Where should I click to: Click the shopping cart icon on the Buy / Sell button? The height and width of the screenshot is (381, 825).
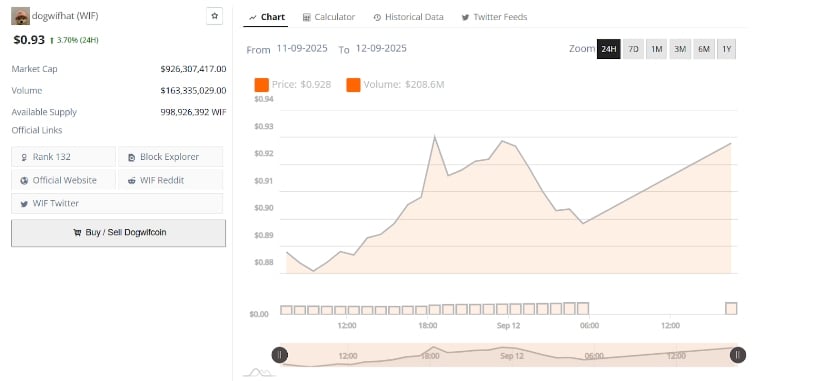(x=77, y=233)
